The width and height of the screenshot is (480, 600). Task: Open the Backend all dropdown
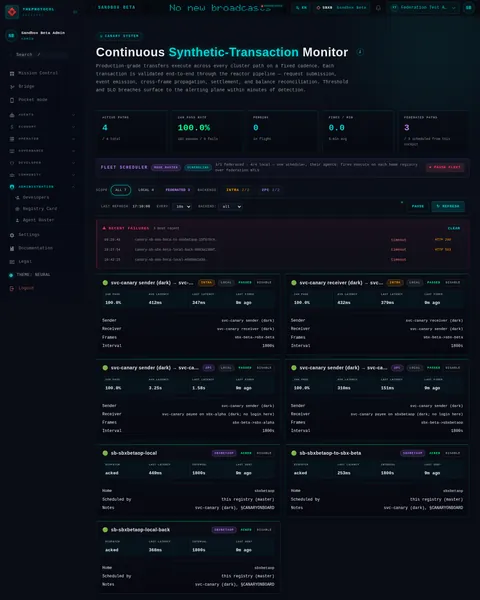tap(231, 207)
